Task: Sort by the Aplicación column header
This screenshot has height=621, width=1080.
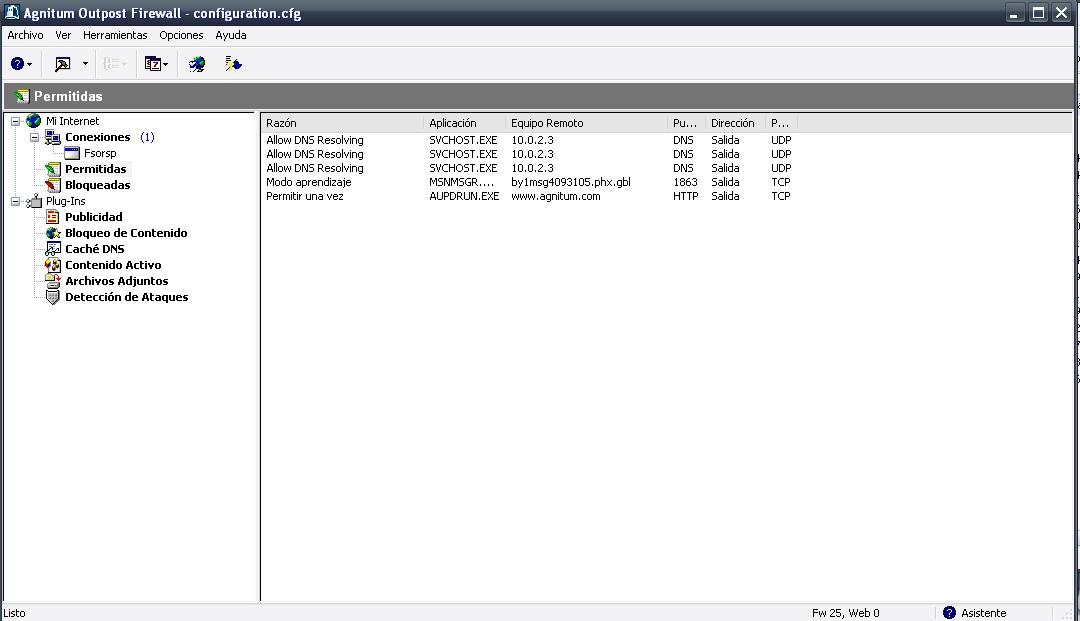Action: (465, 123)
